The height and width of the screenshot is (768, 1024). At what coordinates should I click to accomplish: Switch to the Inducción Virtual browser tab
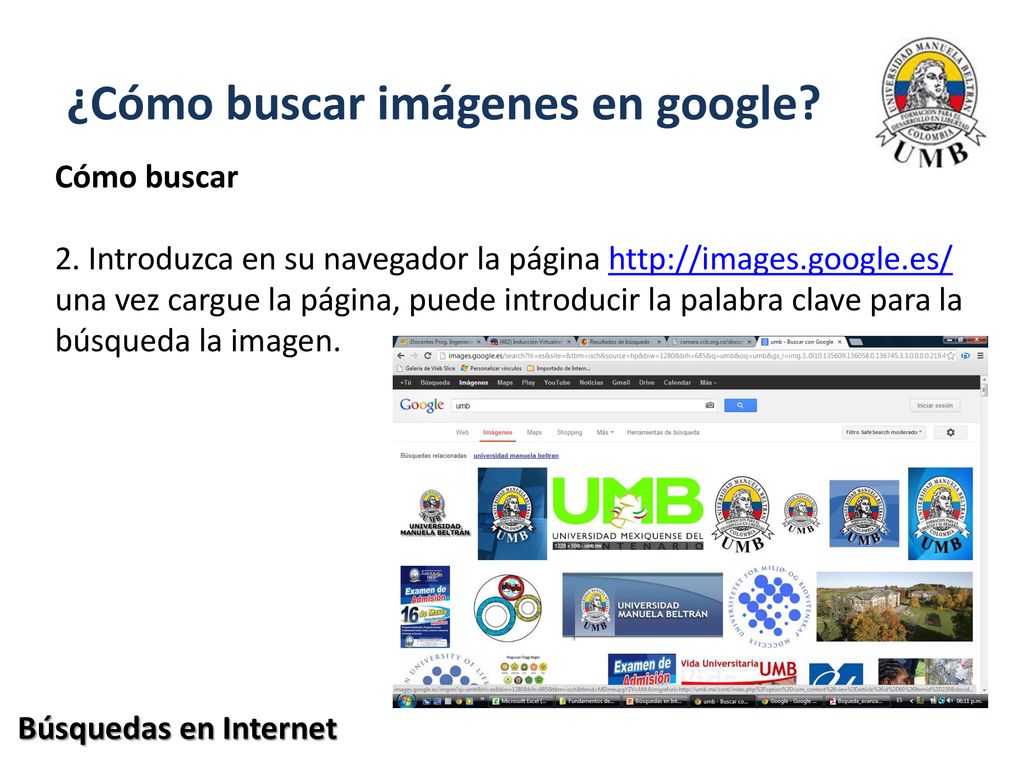point(530,342)
